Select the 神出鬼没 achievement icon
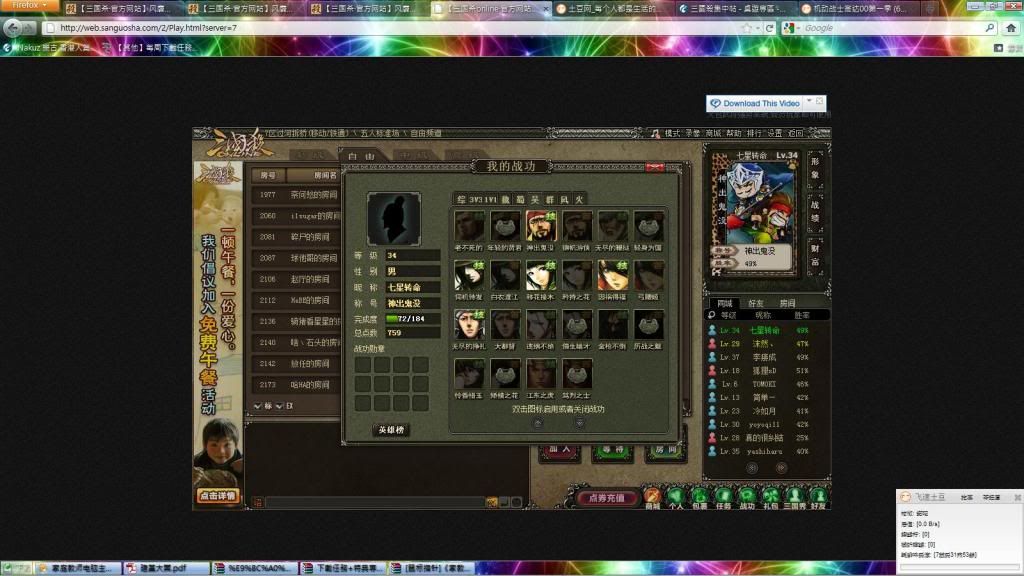Image resolution: width=1024 pixels, height=576 pixels. coord(541,226)
